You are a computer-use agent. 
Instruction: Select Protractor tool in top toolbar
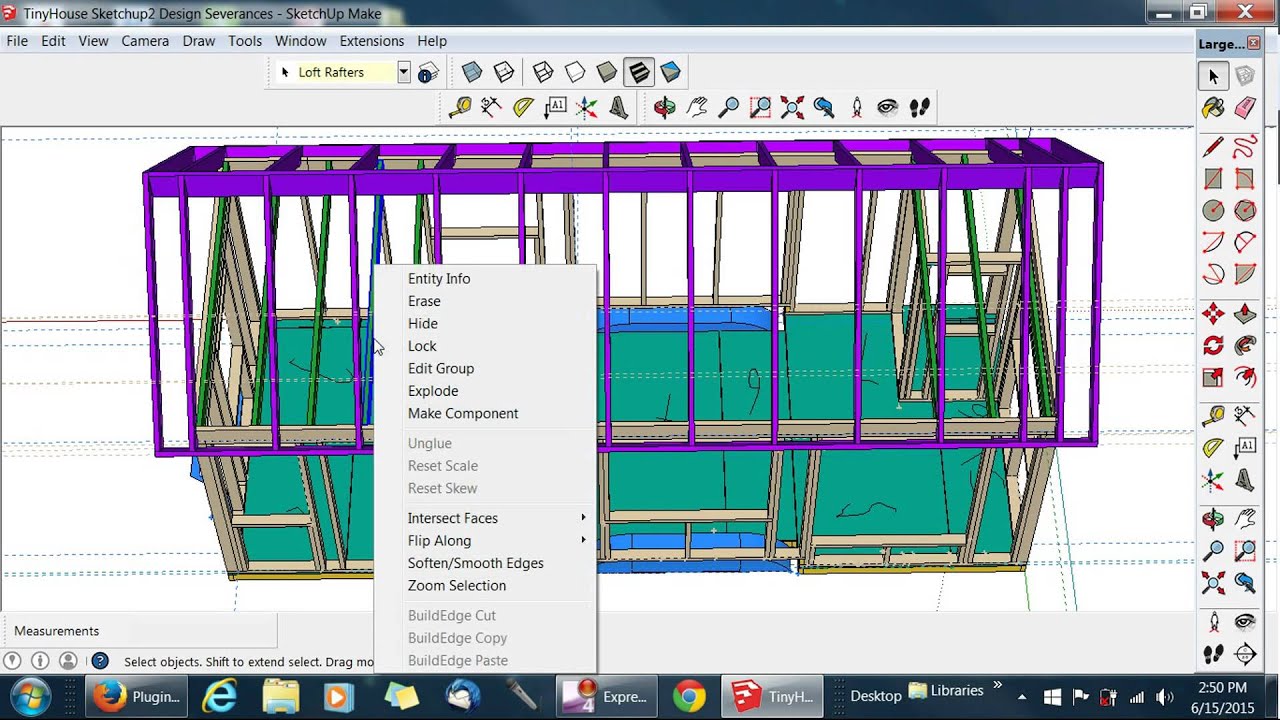[523, 107]
